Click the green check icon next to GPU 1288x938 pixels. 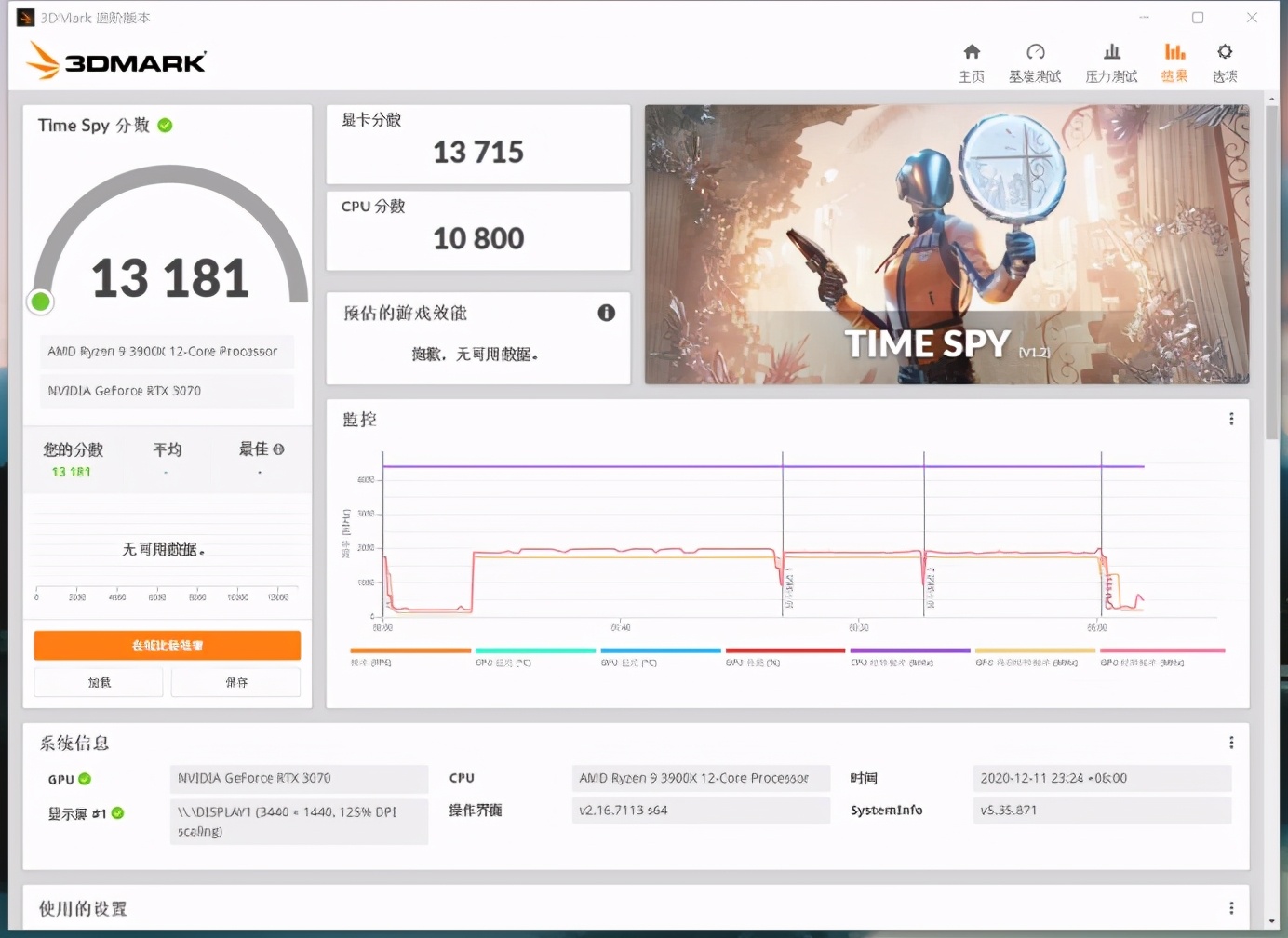85,779
